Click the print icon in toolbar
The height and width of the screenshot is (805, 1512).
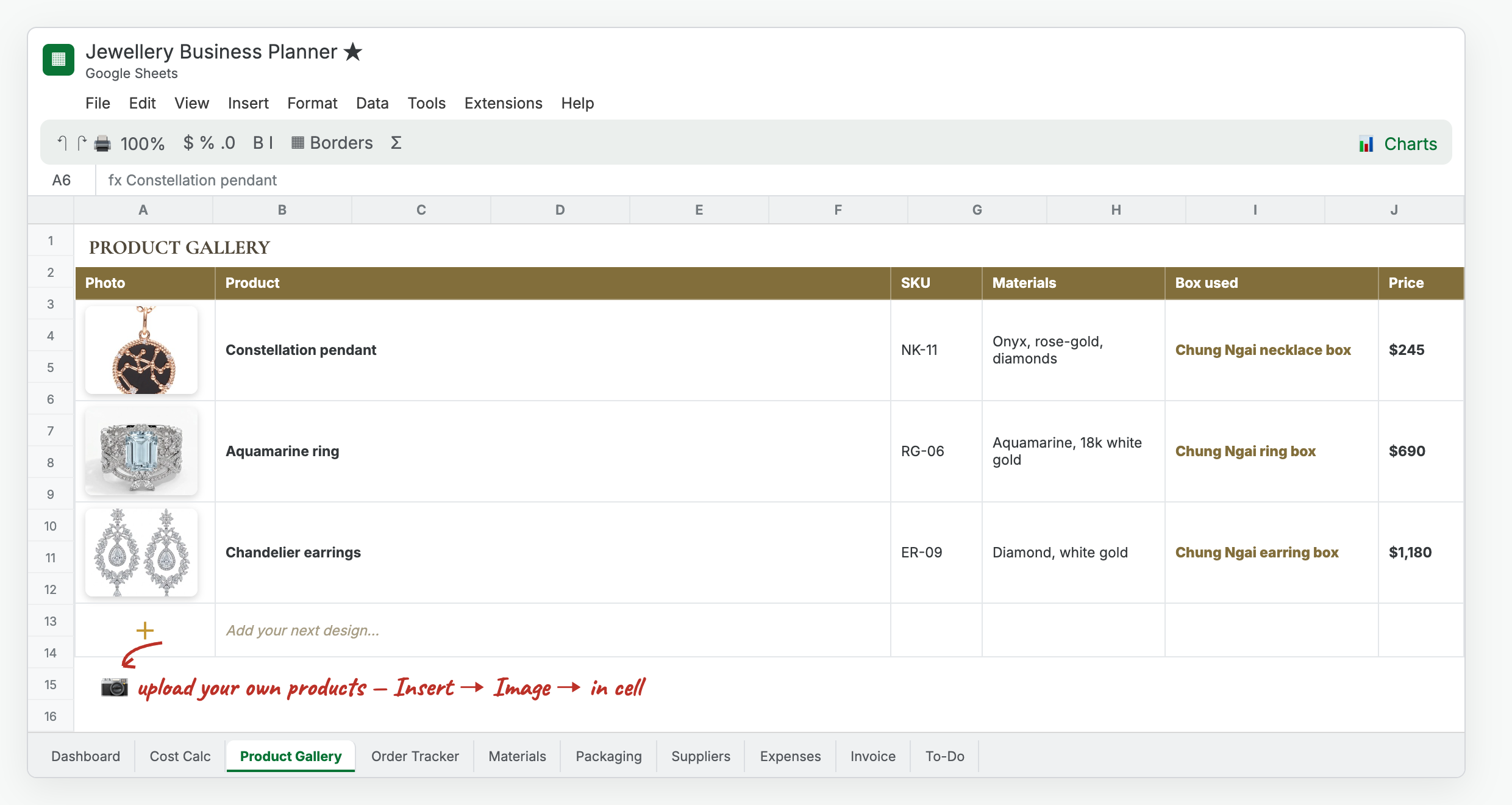[102, 144]
